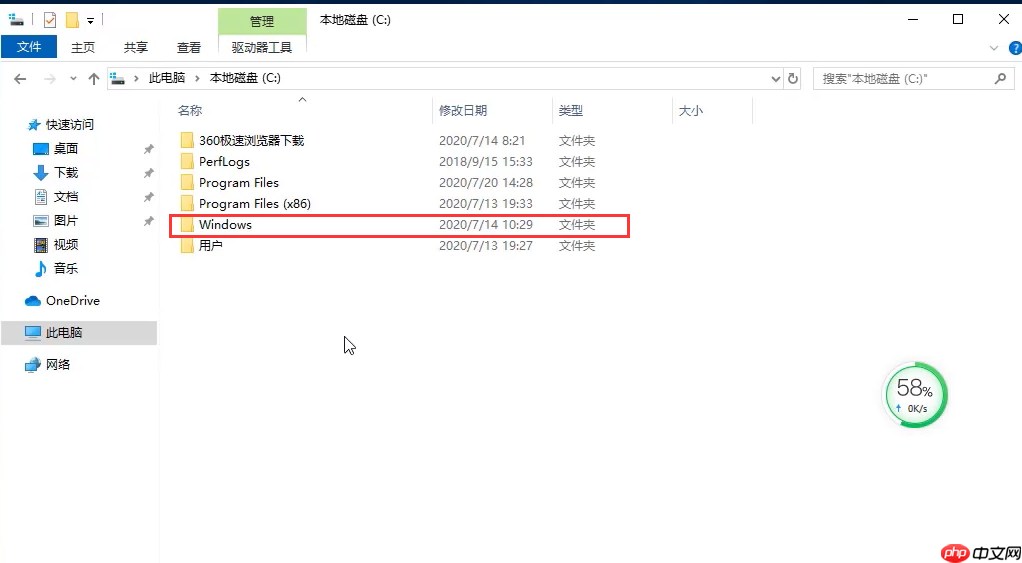This screenshot has width=1022, height=563.
Task: Open the recent locations dropdown arrow
Action: click(x=73, y=79)
